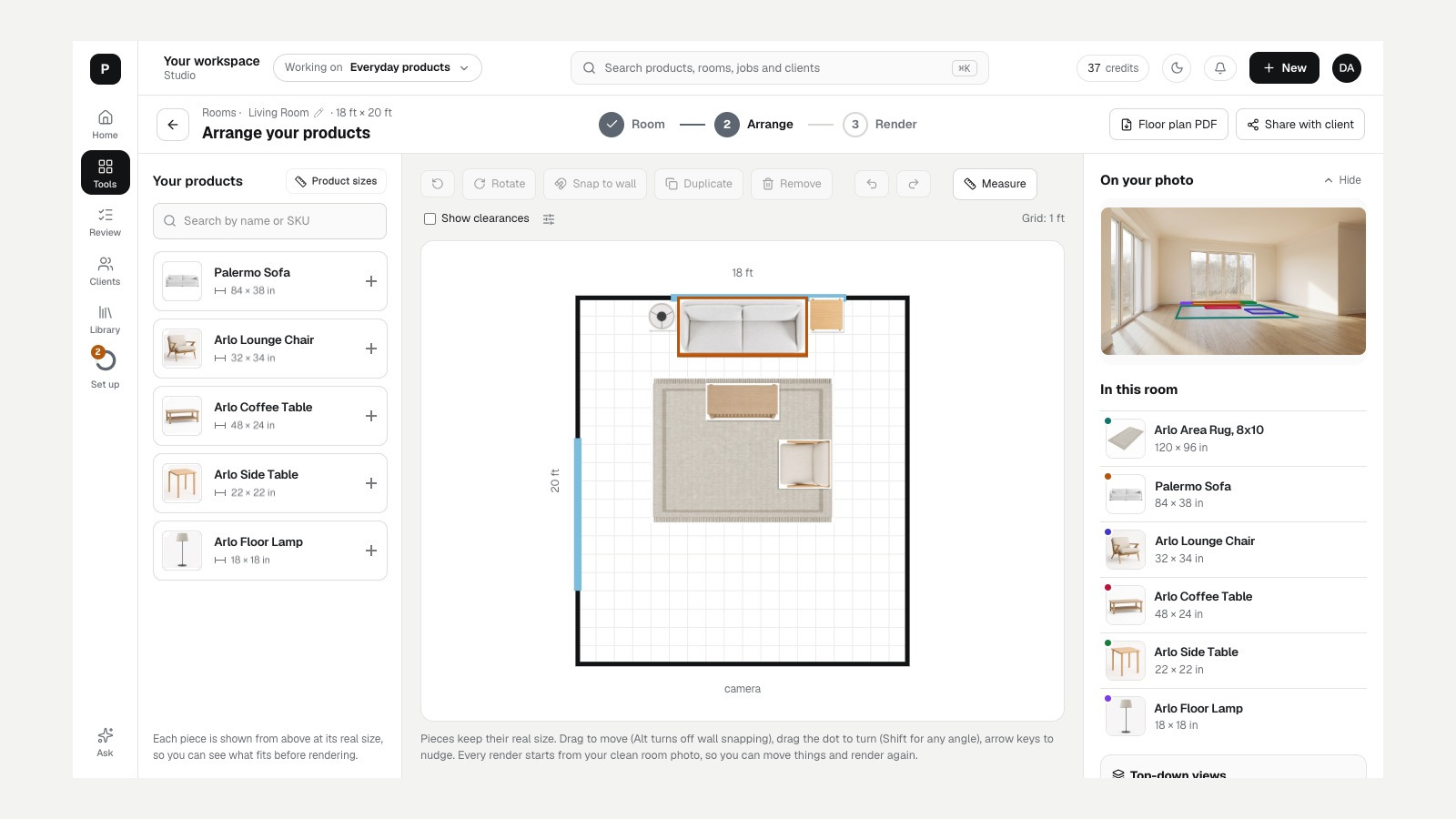Open the Ask assistant icon

[x=105, y=742]
